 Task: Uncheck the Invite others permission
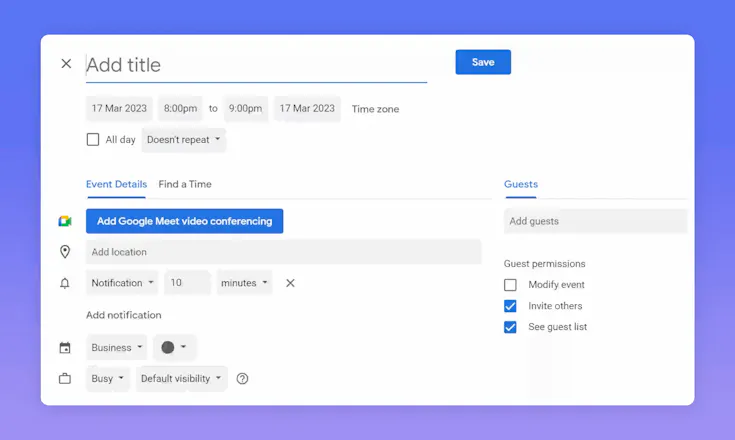click(x=510, y=306)
